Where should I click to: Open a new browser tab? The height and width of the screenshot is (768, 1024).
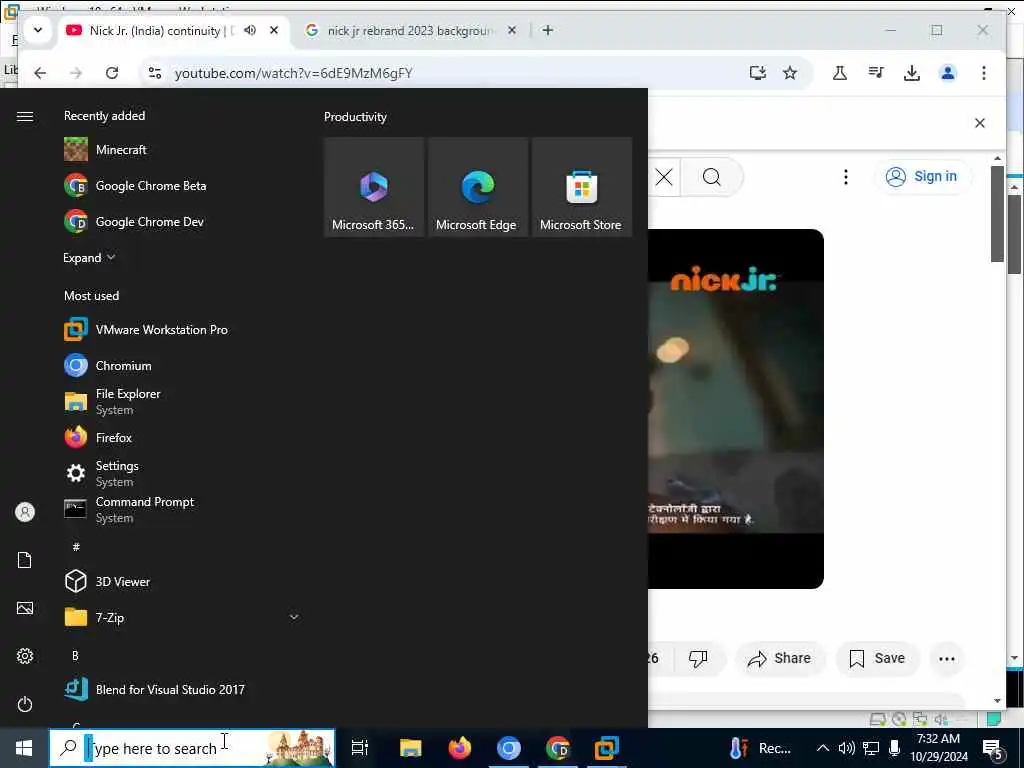pos(548,30)
